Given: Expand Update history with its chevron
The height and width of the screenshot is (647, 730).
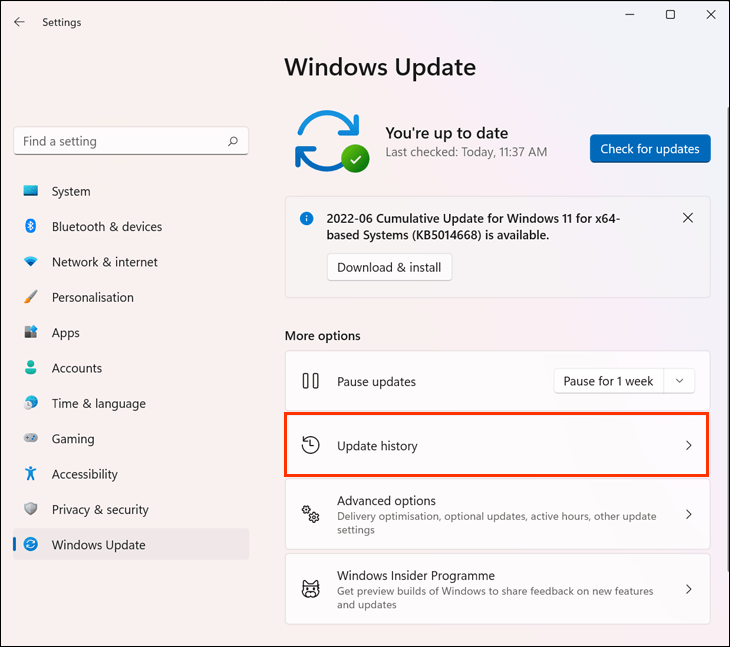Looking at the screenshot, I should coord(689,445).
